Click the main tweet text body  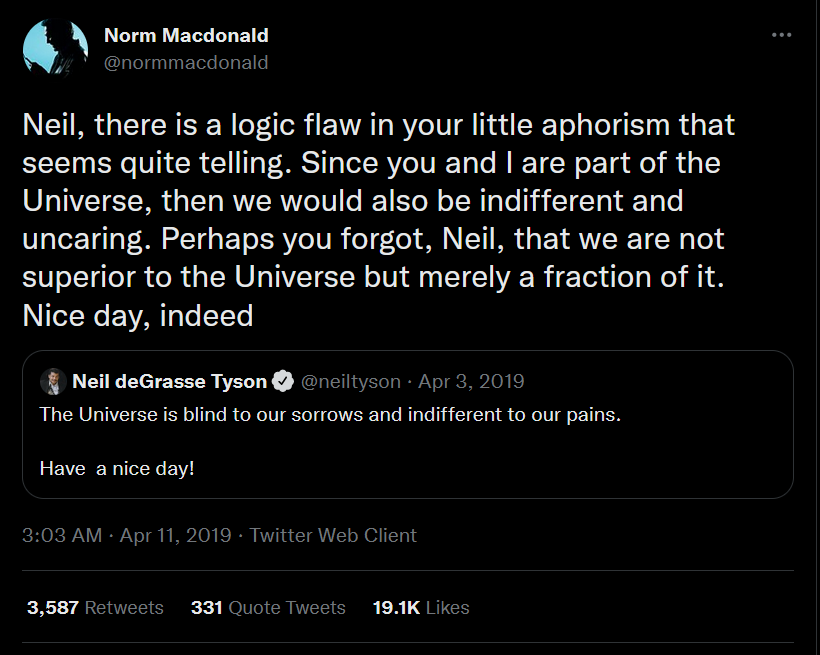[x=379, y=220]
